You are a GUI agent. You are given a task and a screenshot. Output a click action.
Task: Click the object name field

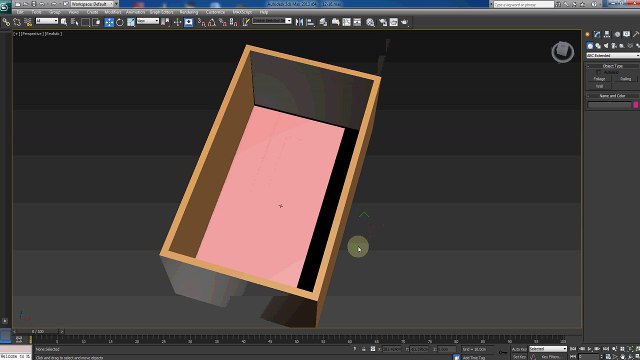point(609,105)
